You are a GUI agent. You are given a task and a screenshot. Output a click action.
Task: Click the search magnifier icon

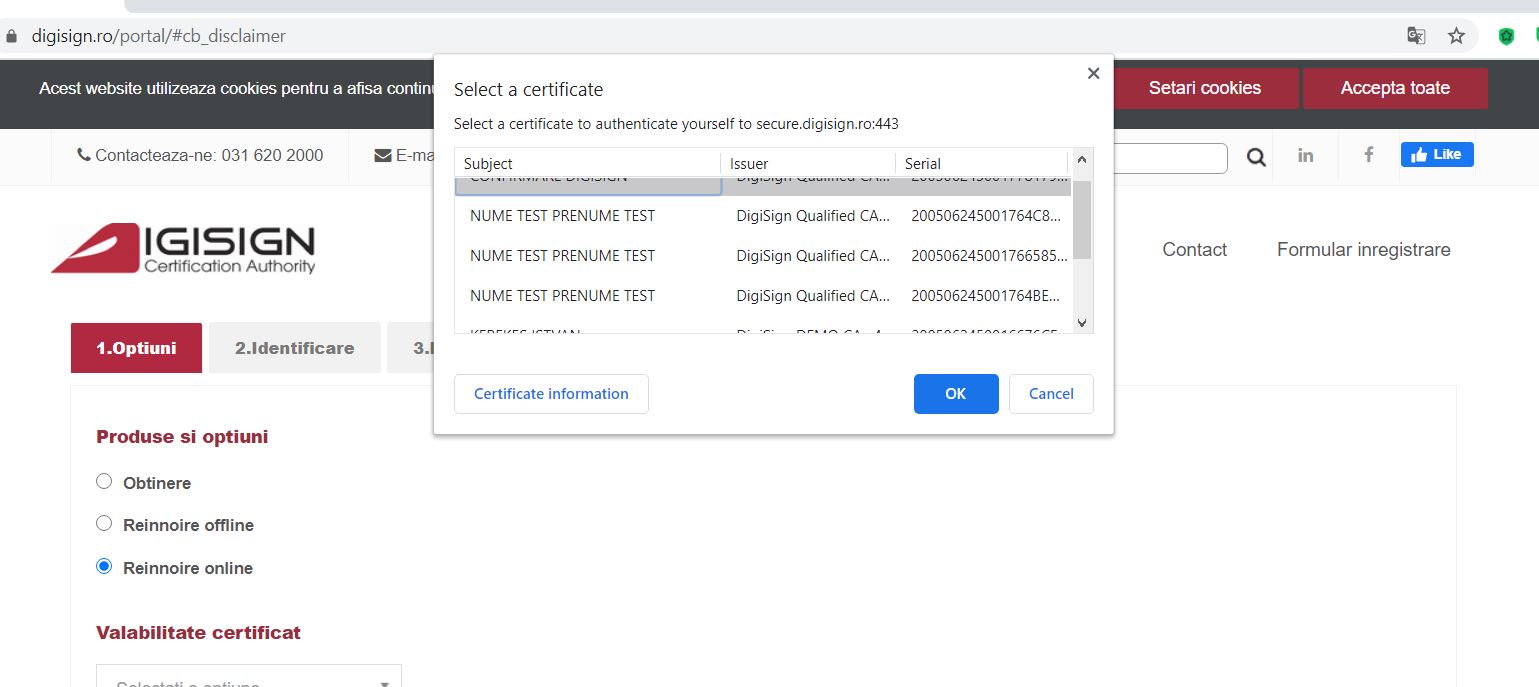tap(1256, 157)
